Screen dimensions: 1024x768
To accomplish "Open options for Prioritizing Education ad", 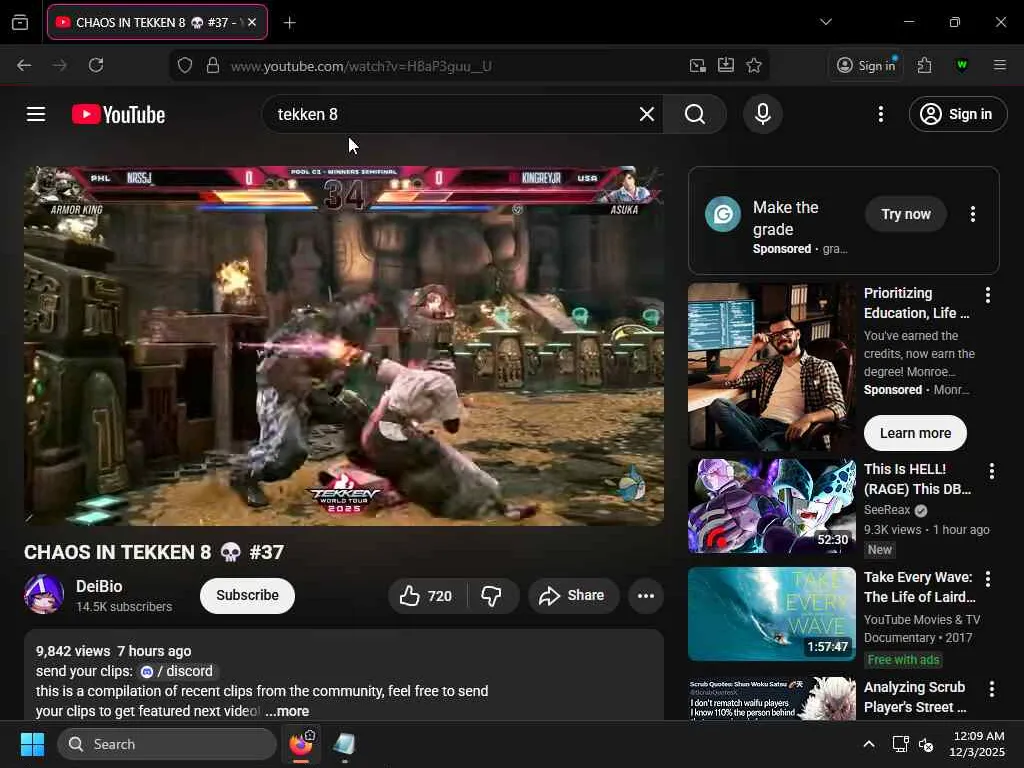I will coord(987,295).
